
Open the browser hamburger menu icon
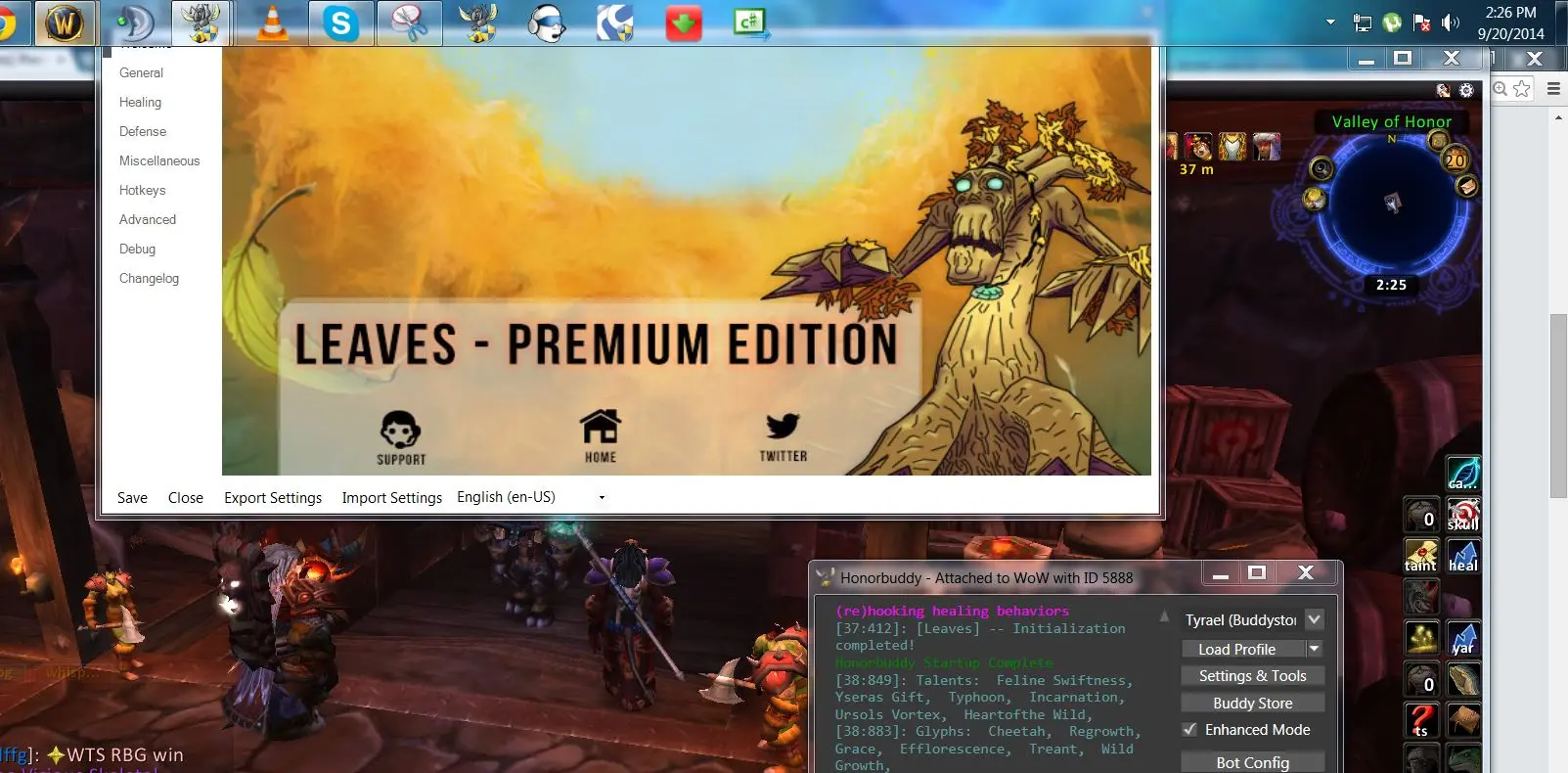pyautogui.click(x=1553, y=89)
